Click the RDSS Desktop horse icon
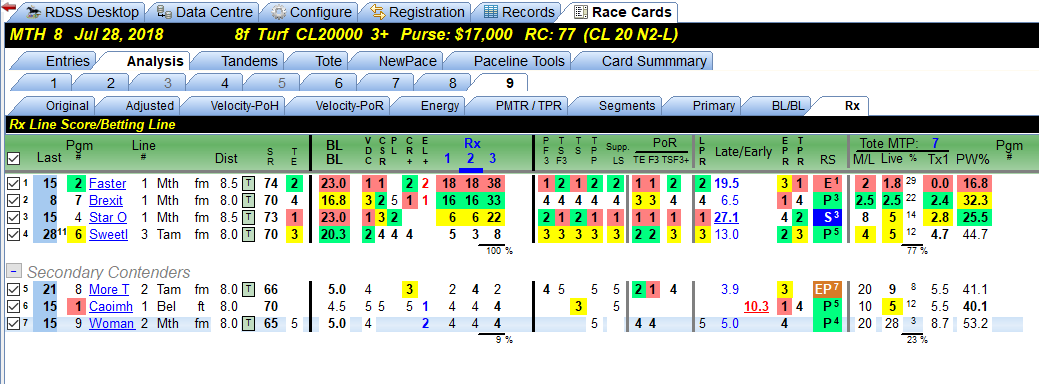Screen dimensions: 1039x384 click(x=34, y=12)
